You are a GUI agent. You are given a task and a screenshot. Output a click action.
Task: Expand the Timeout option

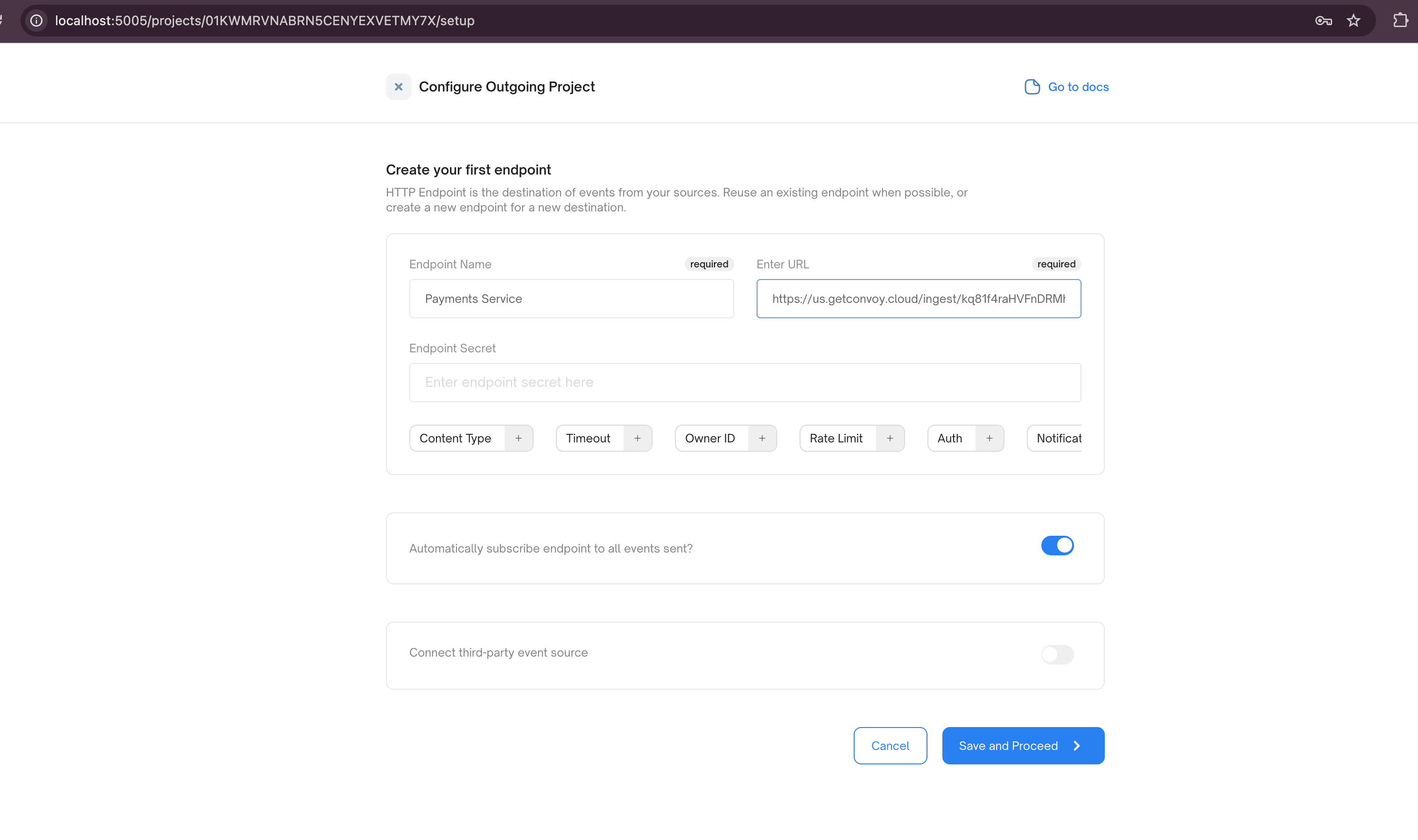pyautogui.click(x=604, y=438)
